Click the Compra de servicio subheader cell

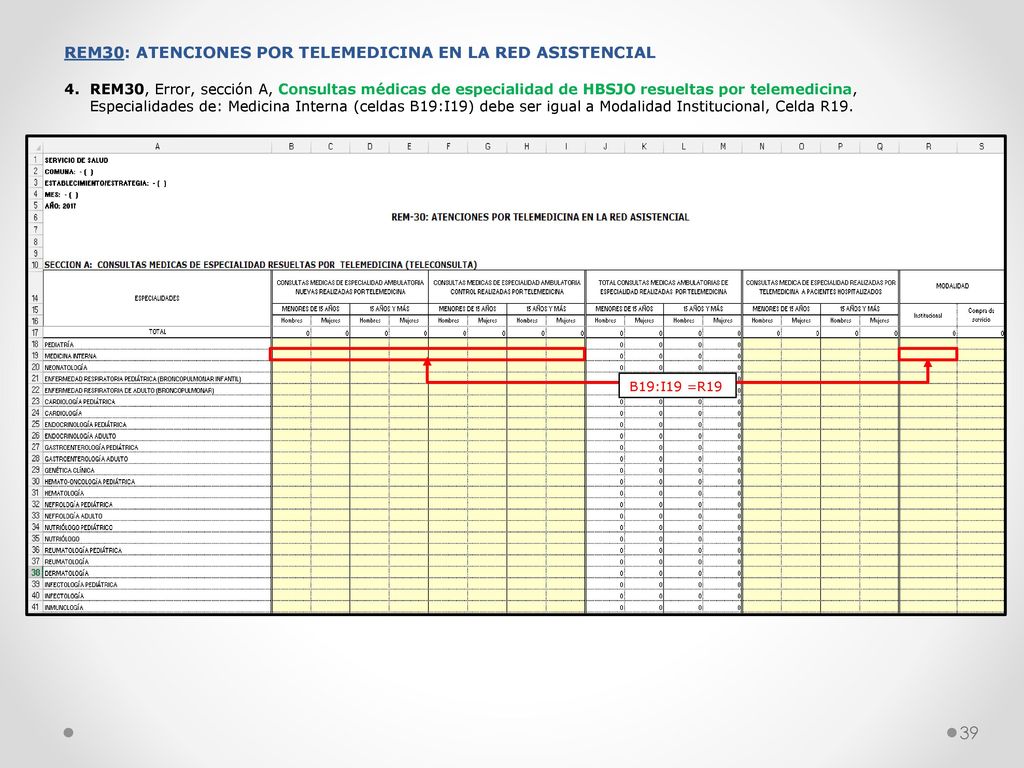(981, 315)
